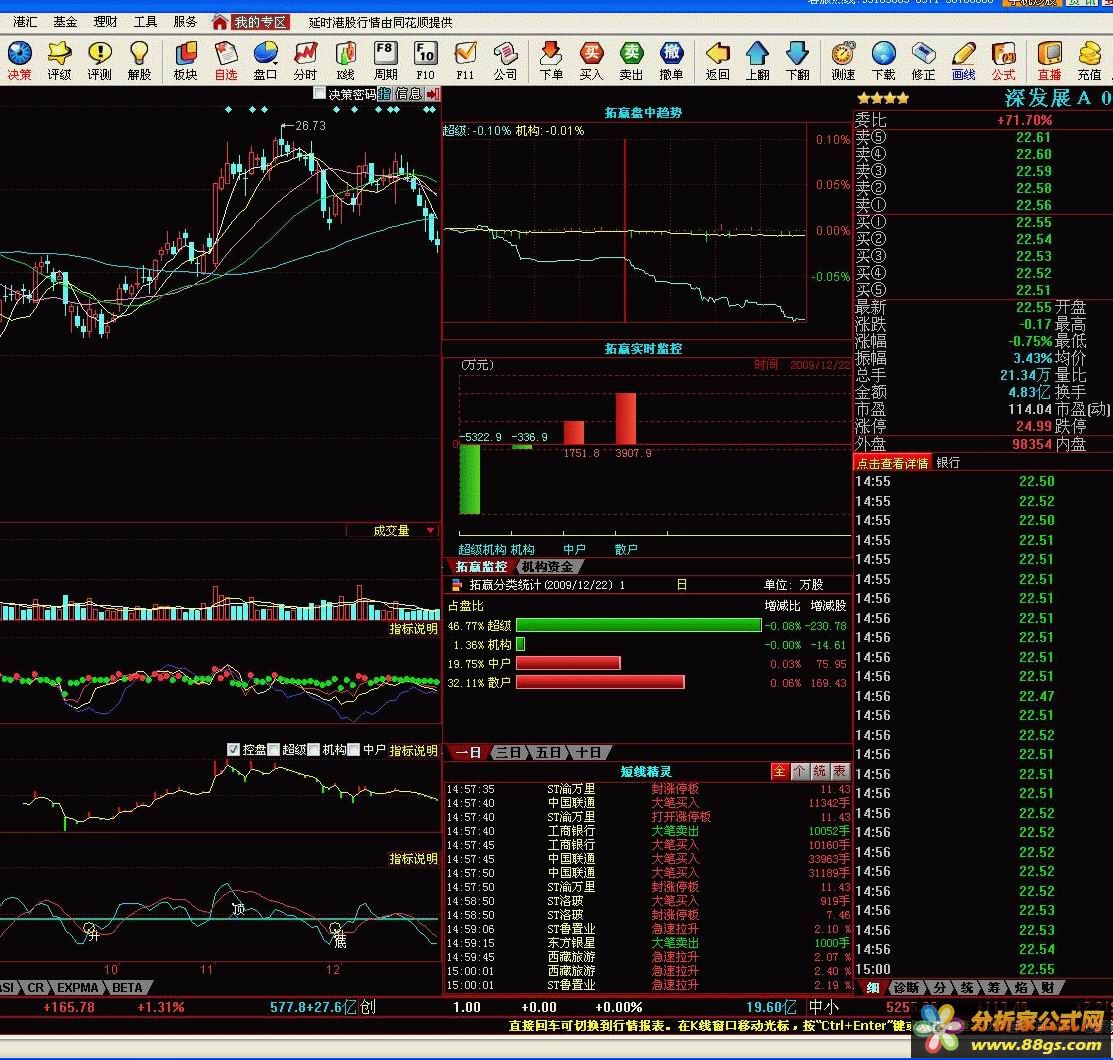Viewport: 1113px width, 1060px height.
Task: Click 点击查看详情 button
Action: pyautogui.click(x=892, y=463)
